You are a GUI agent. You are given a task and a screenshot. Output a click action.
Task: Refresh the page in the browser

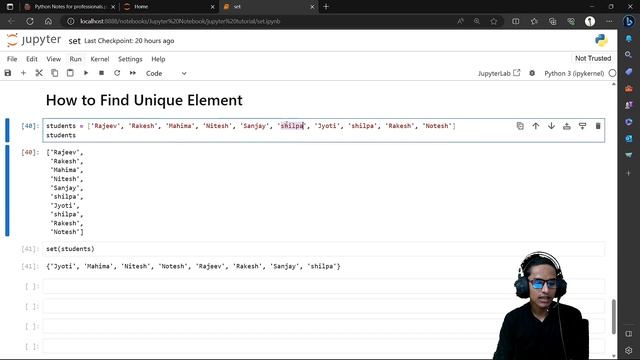click(30, 21)
